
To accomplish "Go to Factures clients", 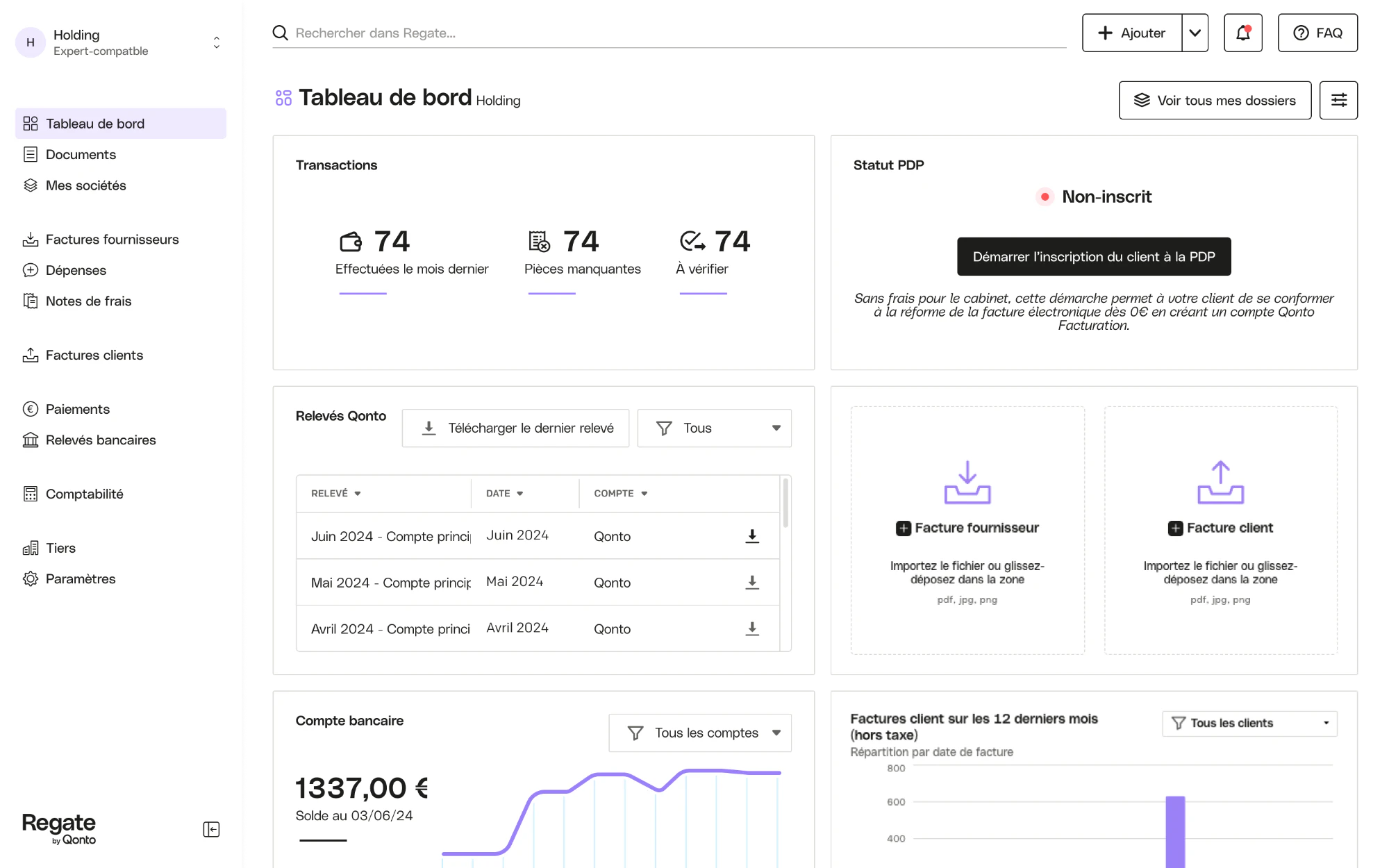I will click(x=121, y=355).
